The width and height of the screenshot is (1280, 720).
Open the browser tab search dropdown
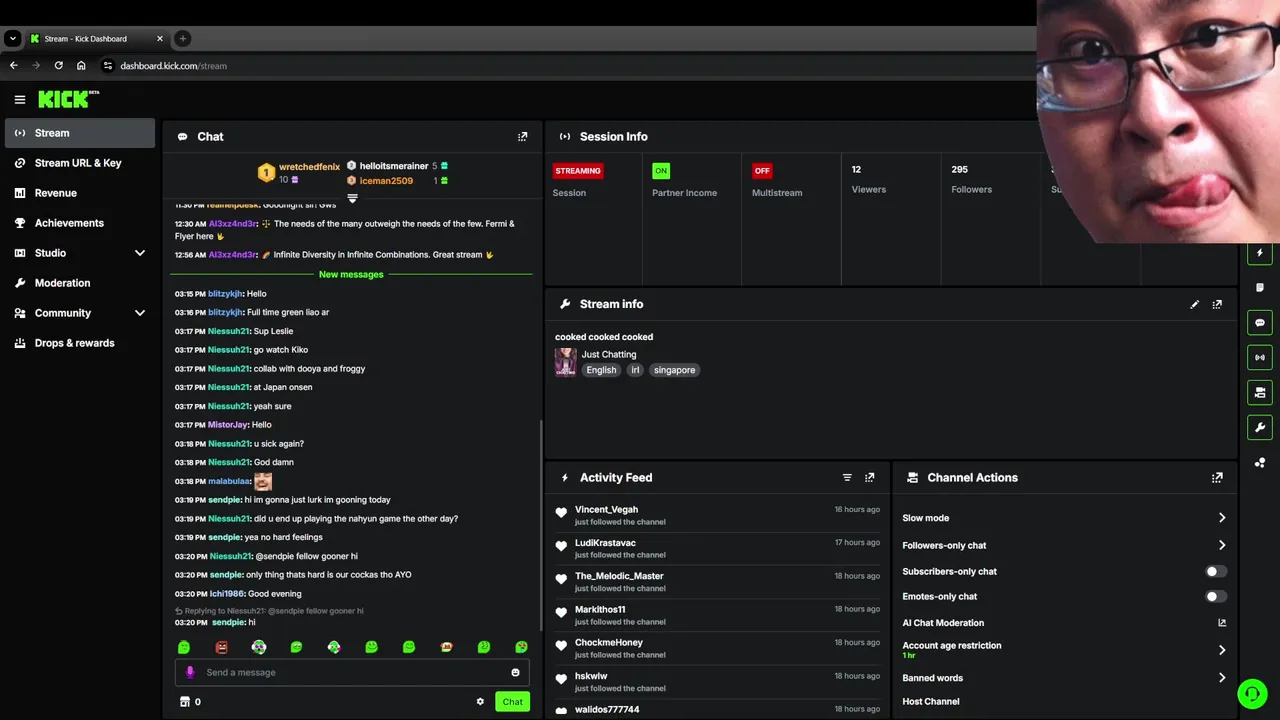point(12,38)
